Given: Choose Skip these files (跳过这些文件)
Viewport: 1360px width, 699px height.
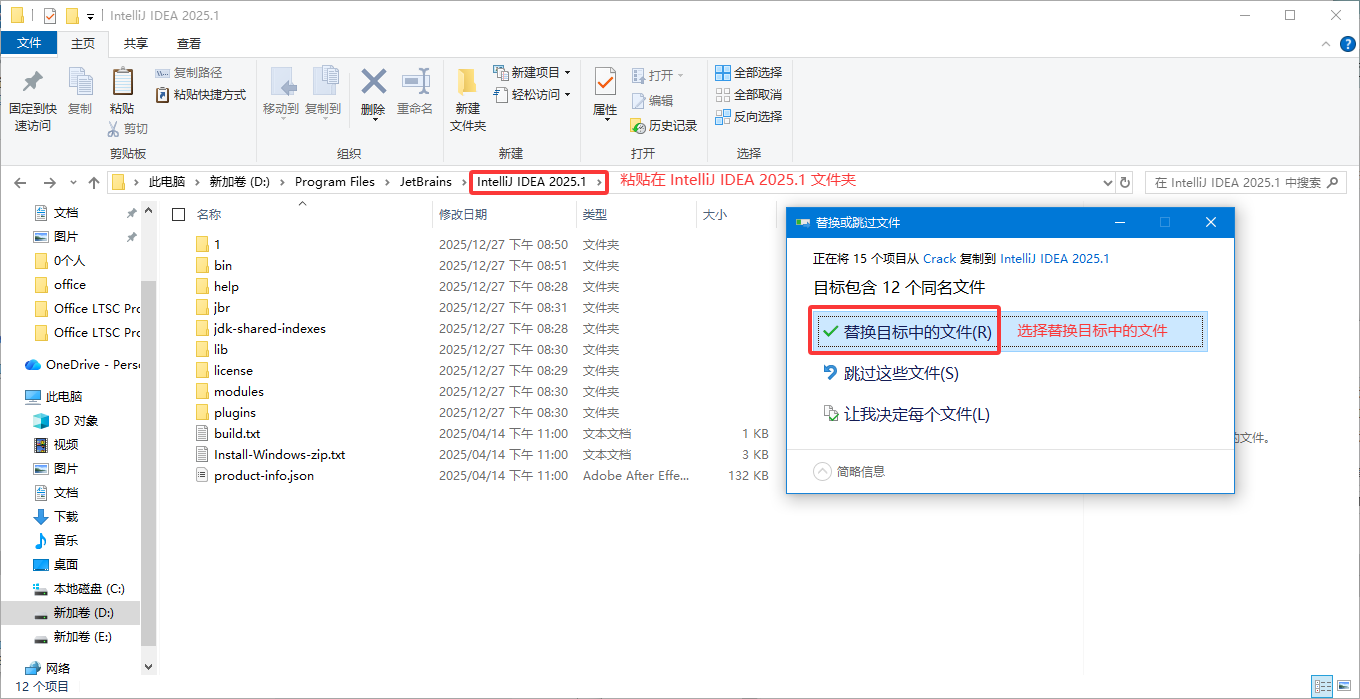Looking at the screenshot, I should pyautogui.click(x=890, y=373).
